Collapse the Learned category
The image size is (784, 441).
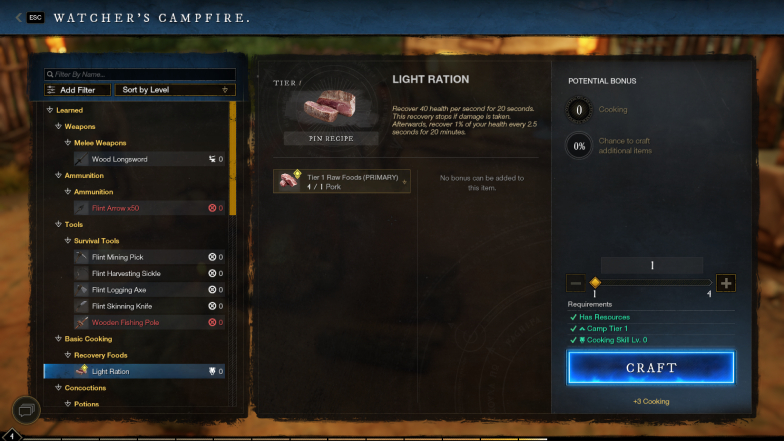(50, 110)
